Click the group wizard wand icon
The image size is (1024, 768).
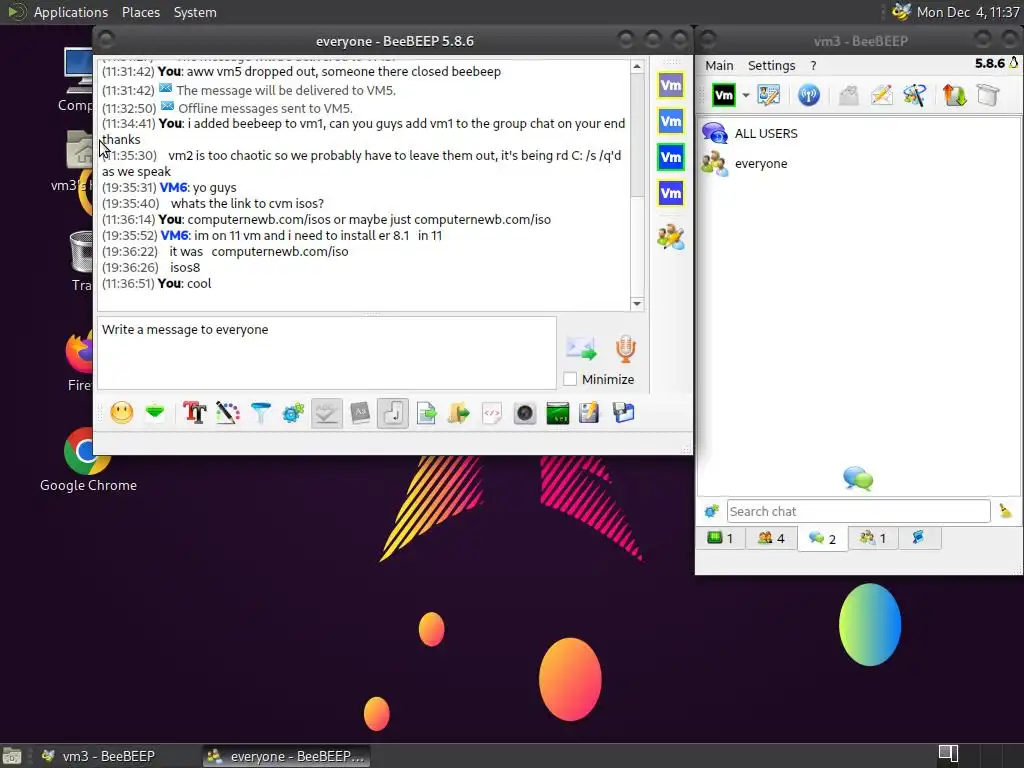point(914,95)
